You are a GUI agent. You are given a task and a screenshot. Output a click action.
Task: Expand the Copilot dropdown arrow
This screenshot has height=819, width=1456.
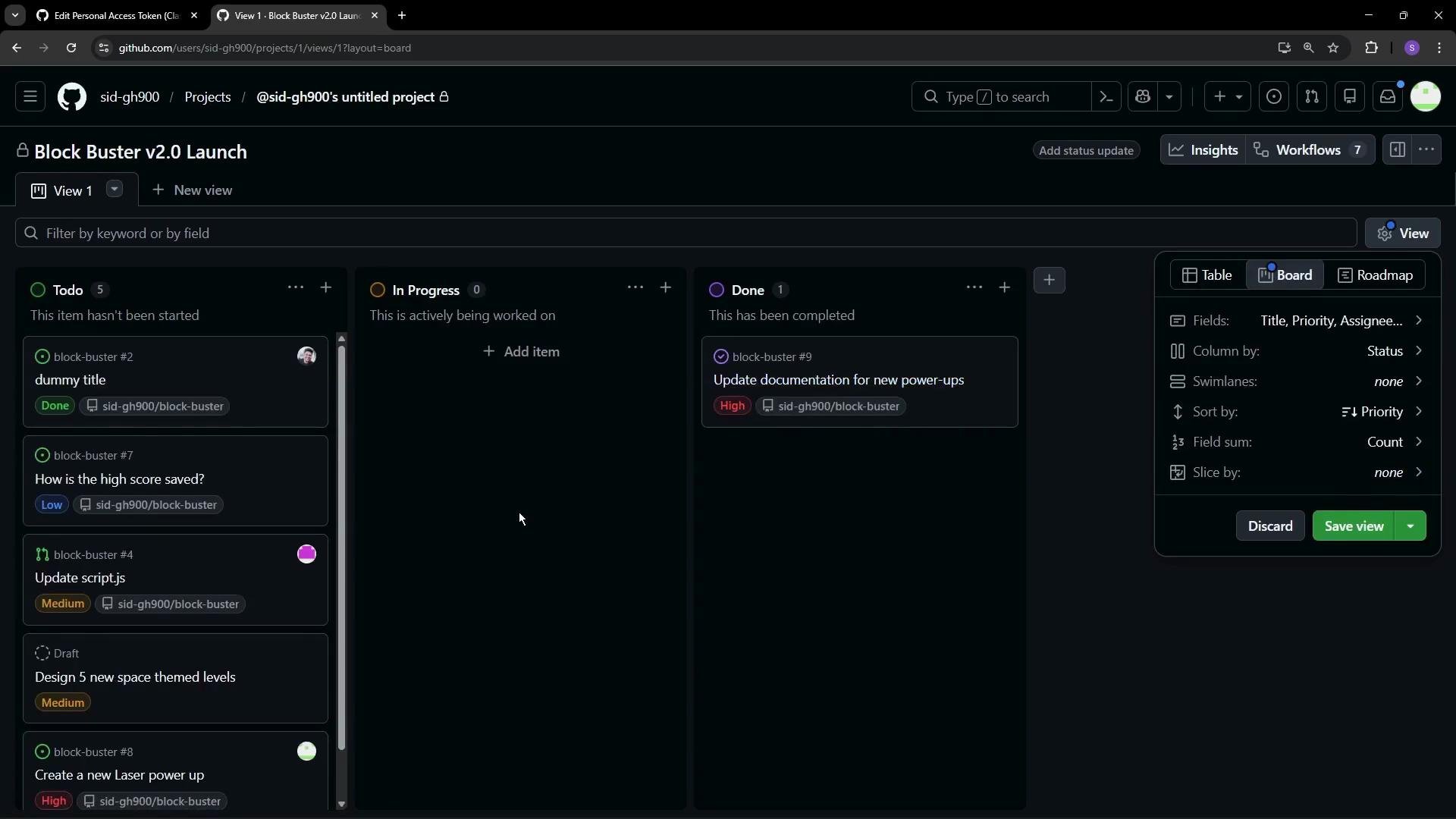pos(1169,97)
